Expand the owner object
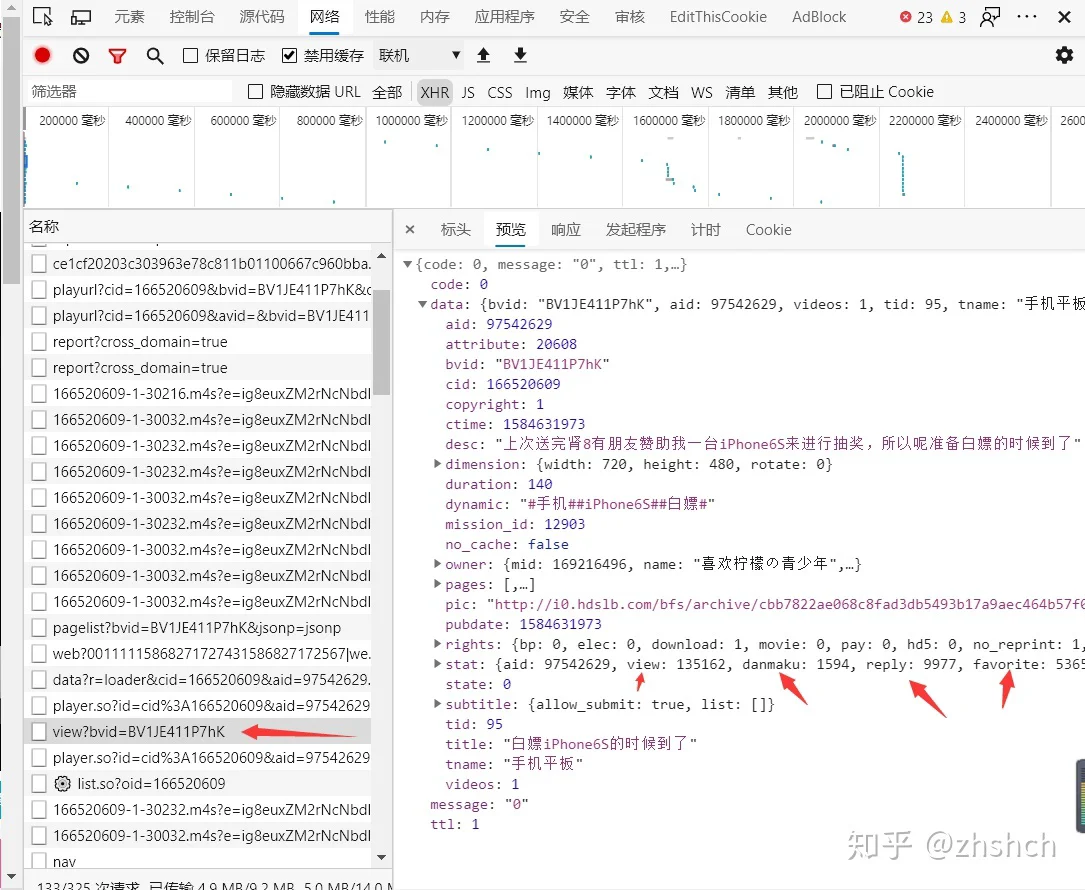Screen dimensions: 1085x890 pyautogui.click(x=437, y=564)
